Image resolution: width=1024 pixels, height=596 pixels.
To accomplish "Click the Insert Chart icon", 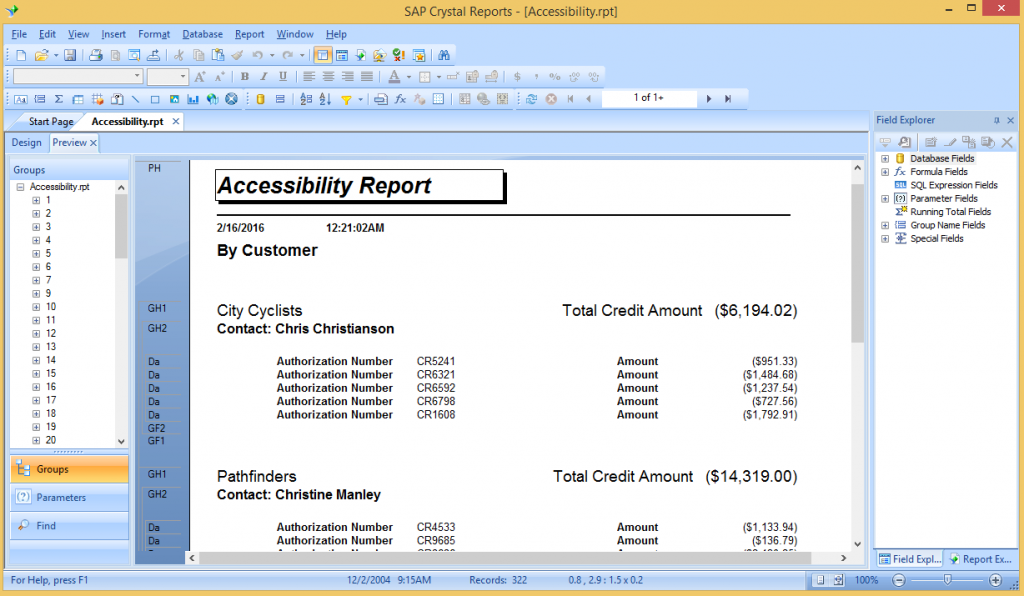I will [x=193, y=99].
